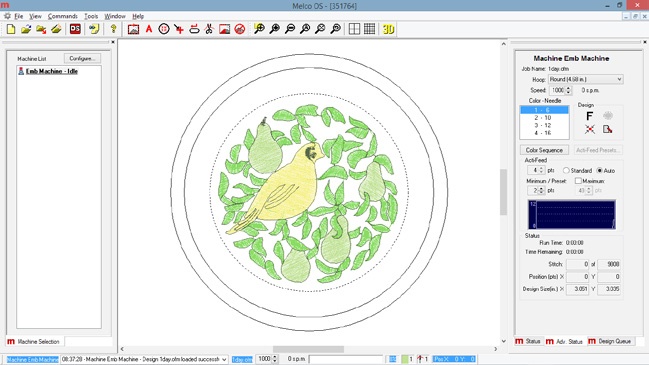Click the yellow note icon in toolbar

tap(94, 29)
